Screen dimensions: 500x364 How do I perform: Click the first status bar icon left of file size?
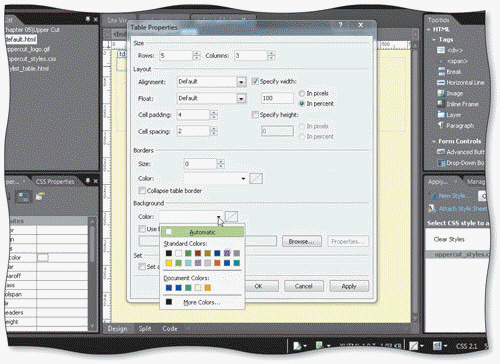297,346
